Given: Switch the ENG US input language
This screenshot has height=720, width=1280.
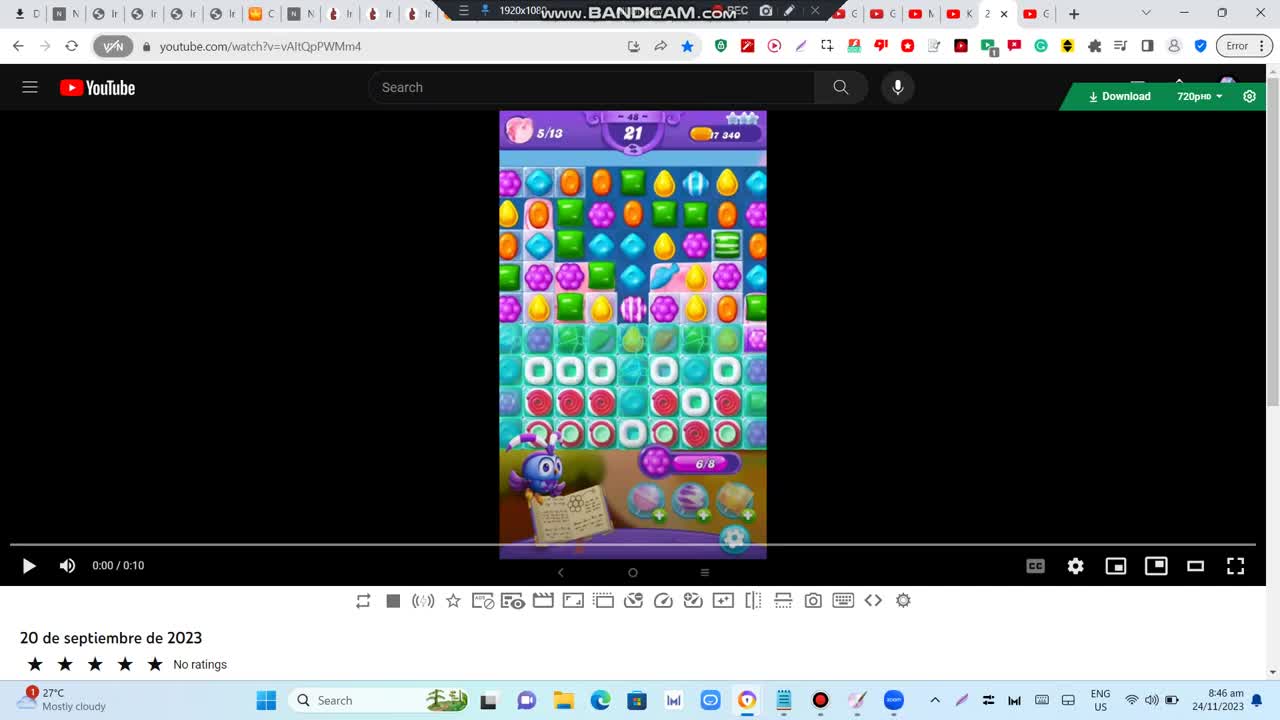Looking at the screenshot, I should pos(1100,700).
